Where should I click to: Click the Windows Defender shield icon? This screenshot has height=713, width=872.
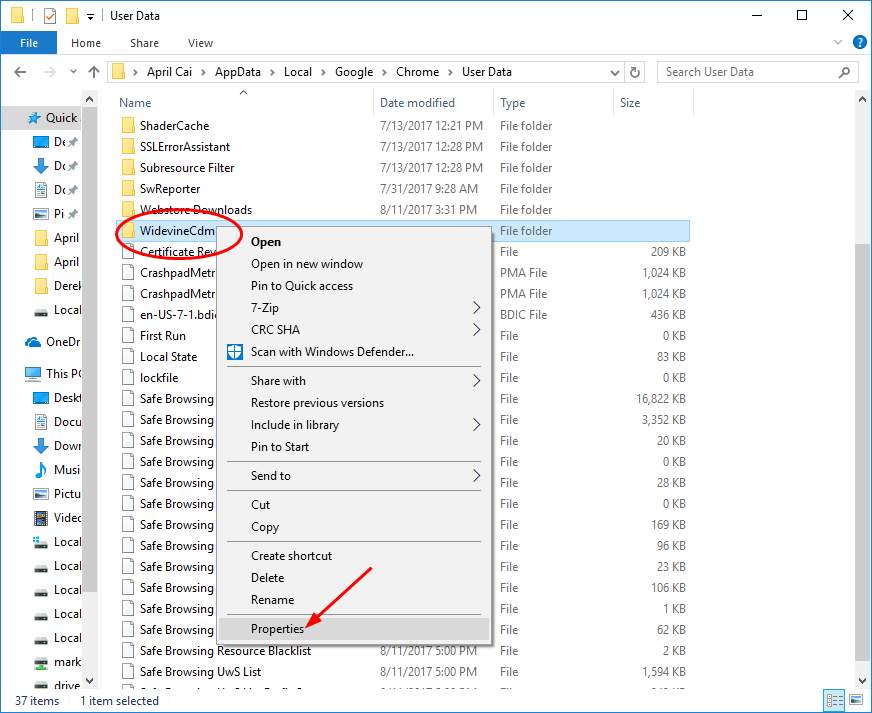point(236,352)
